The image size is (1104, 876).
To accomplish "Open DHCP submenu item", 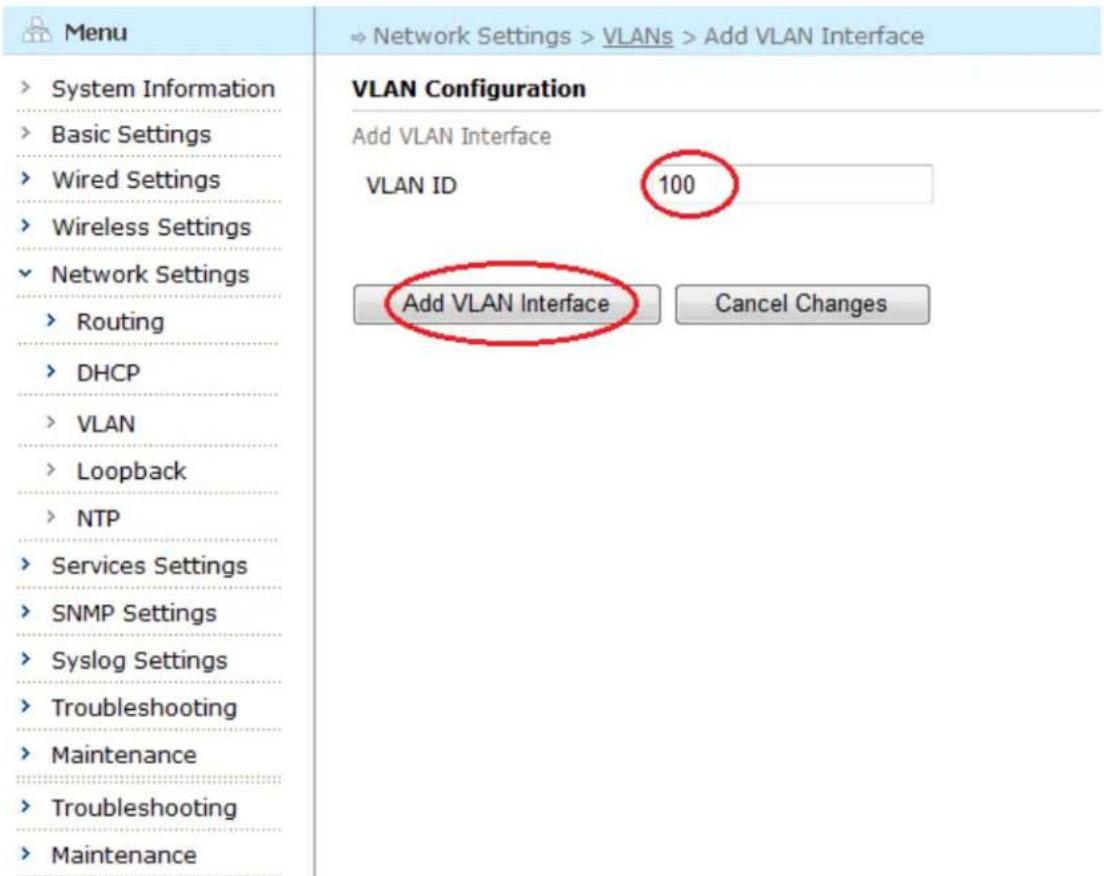I will 108,373.
